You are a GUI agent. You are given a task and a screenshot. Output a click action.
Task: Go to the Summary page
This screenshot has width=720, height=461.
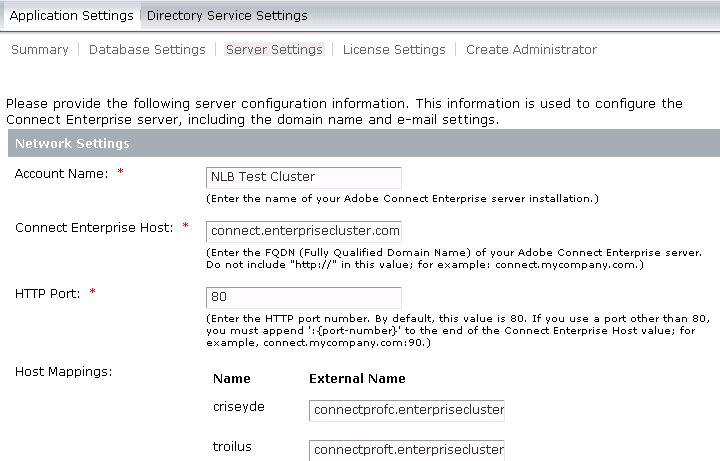click(x=40, y=50)
